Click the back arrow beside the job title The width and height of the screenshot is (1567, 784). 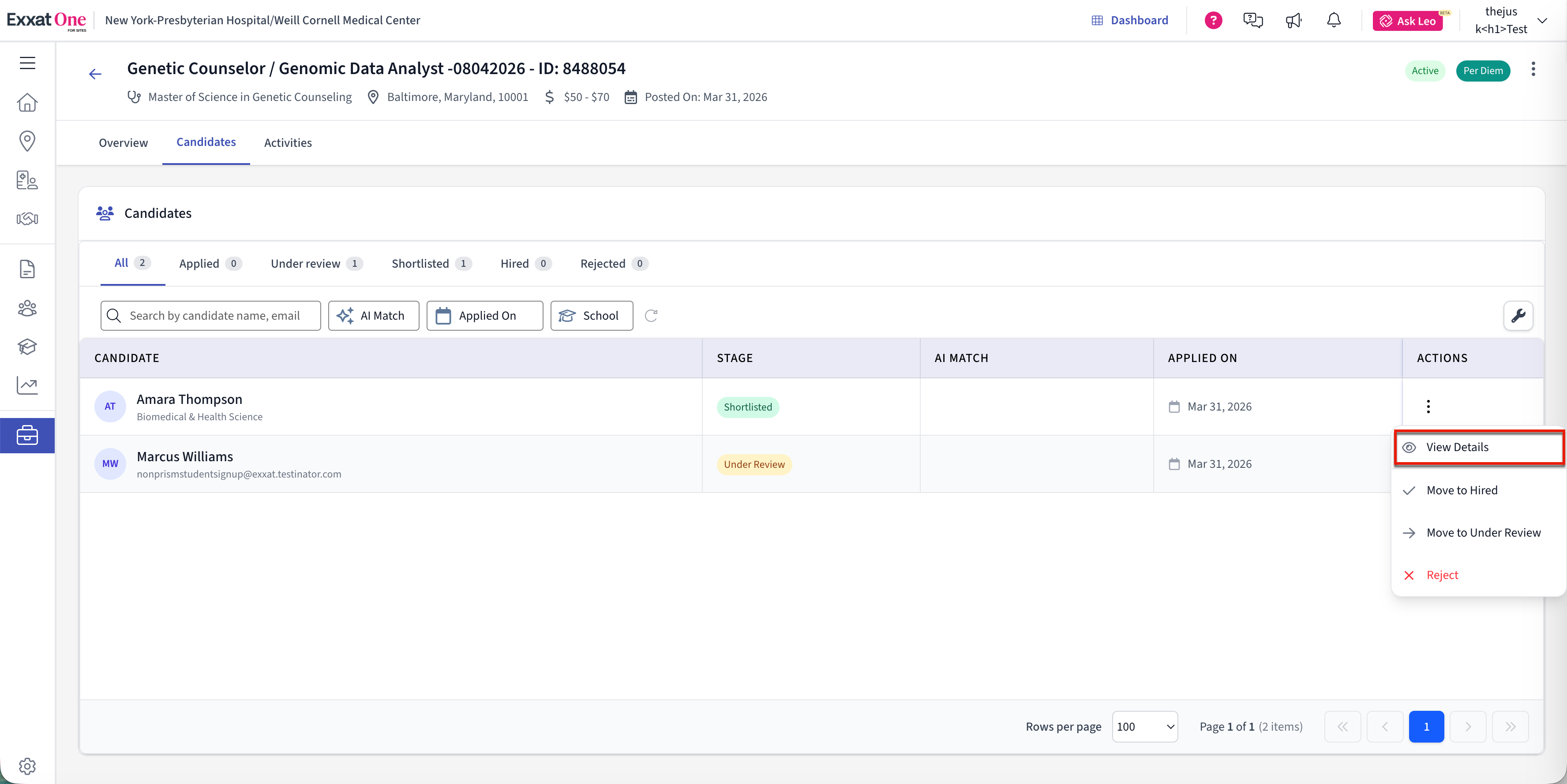95,74
